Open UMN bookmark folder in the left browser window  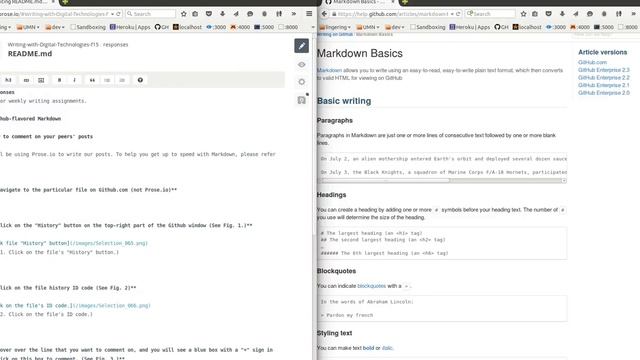point(28,27)
